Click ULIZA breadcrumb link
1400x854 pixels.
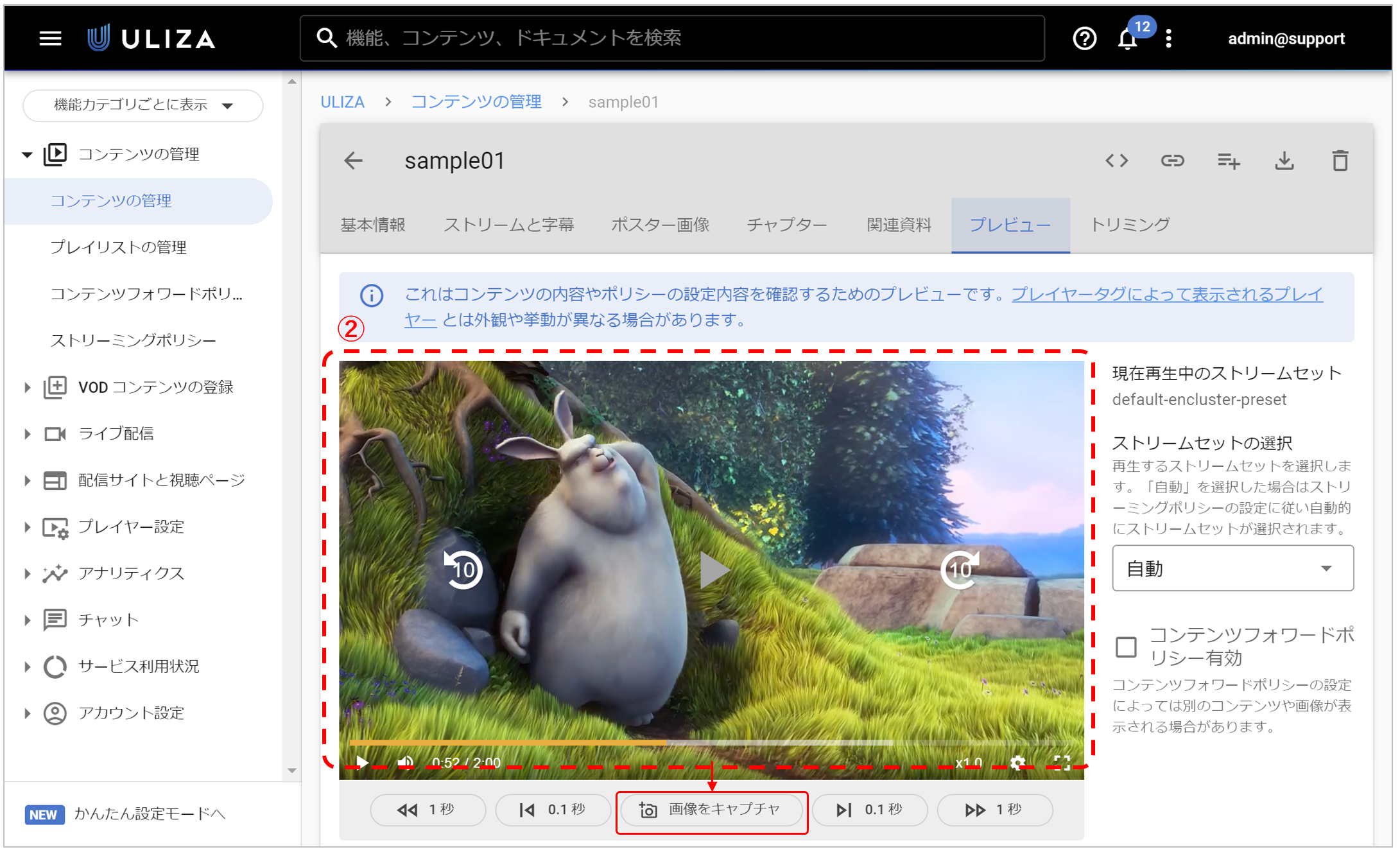pyautogui.click(x=342, y=102)
